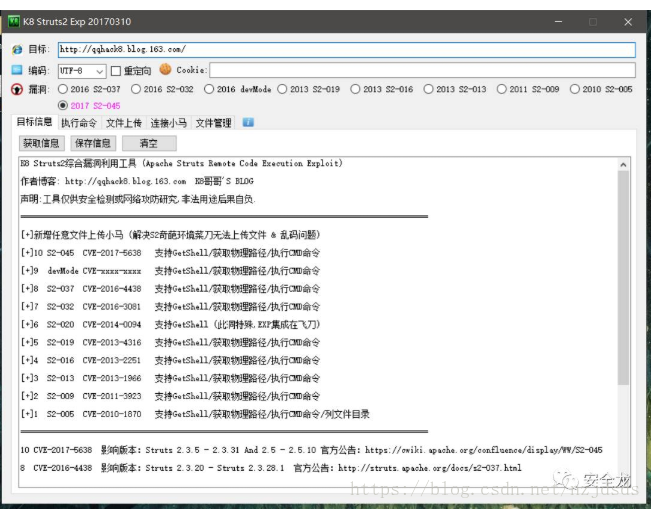Click the S2-009 CVE-2011-3923 line
The height and width of the screenshot is (509, 651).
(x=170, y=396)
